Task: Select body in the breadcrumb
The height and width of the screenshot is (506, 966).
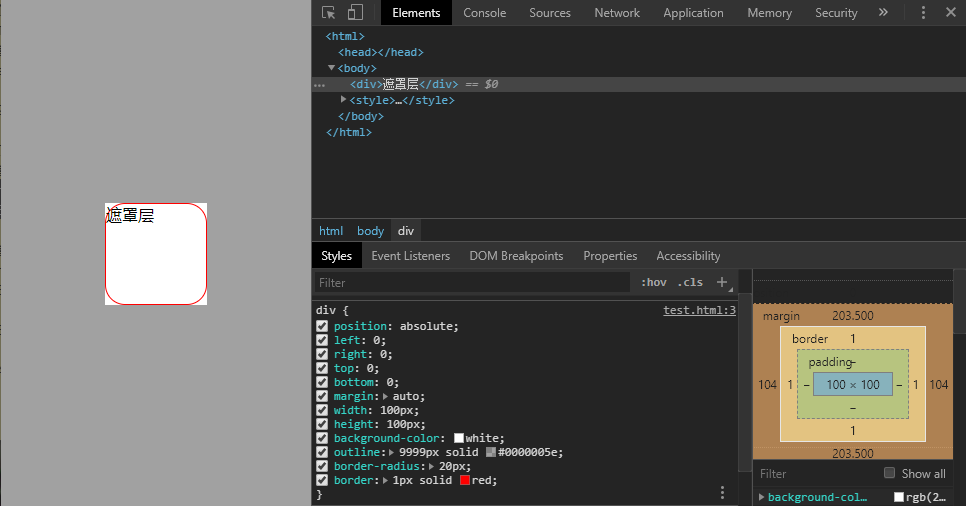Action: [x=370, y=231]
